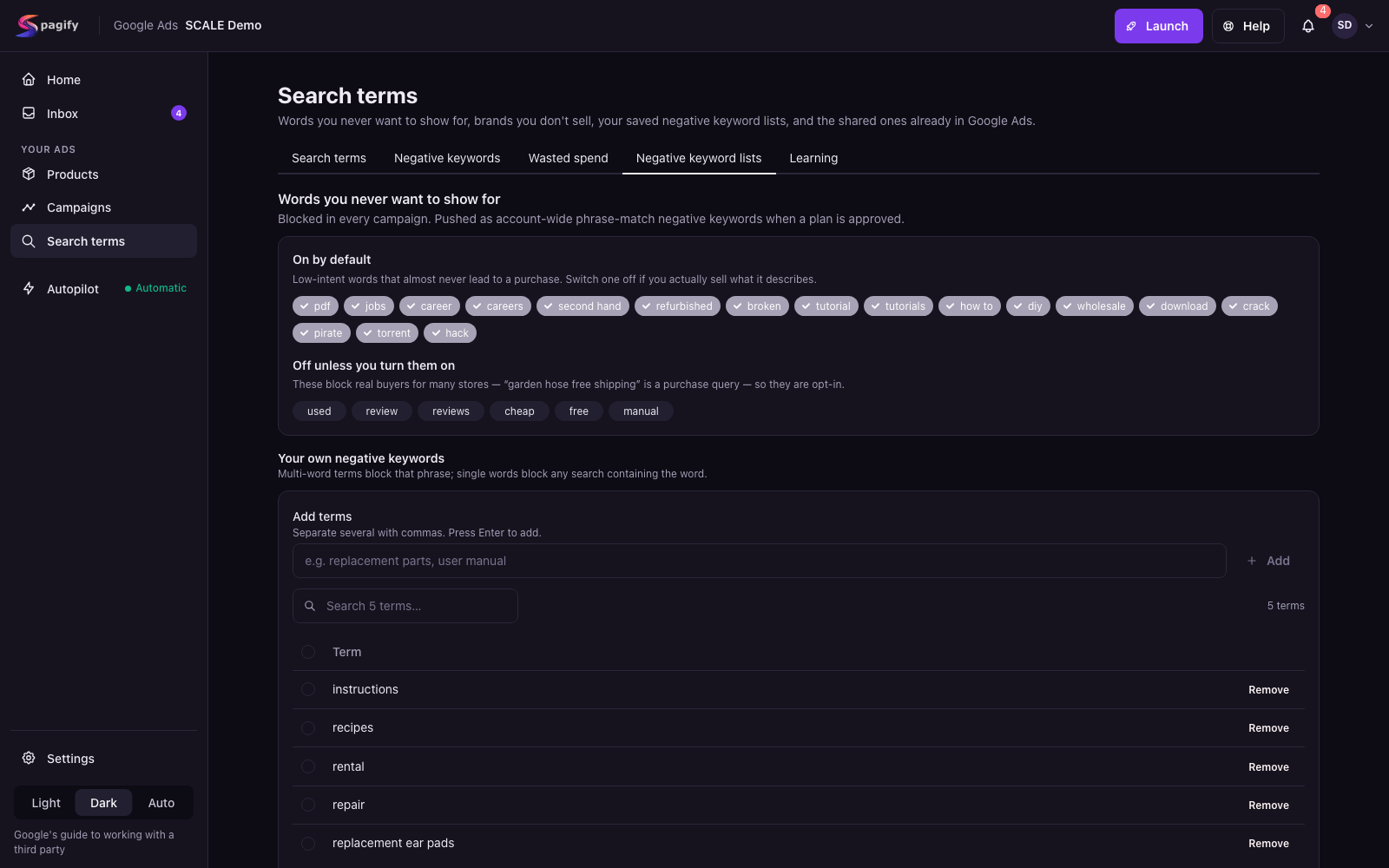This screenshot has height=868, width=1389.
Task: Click the Search 5 terms field
Action: click(405, 606)
